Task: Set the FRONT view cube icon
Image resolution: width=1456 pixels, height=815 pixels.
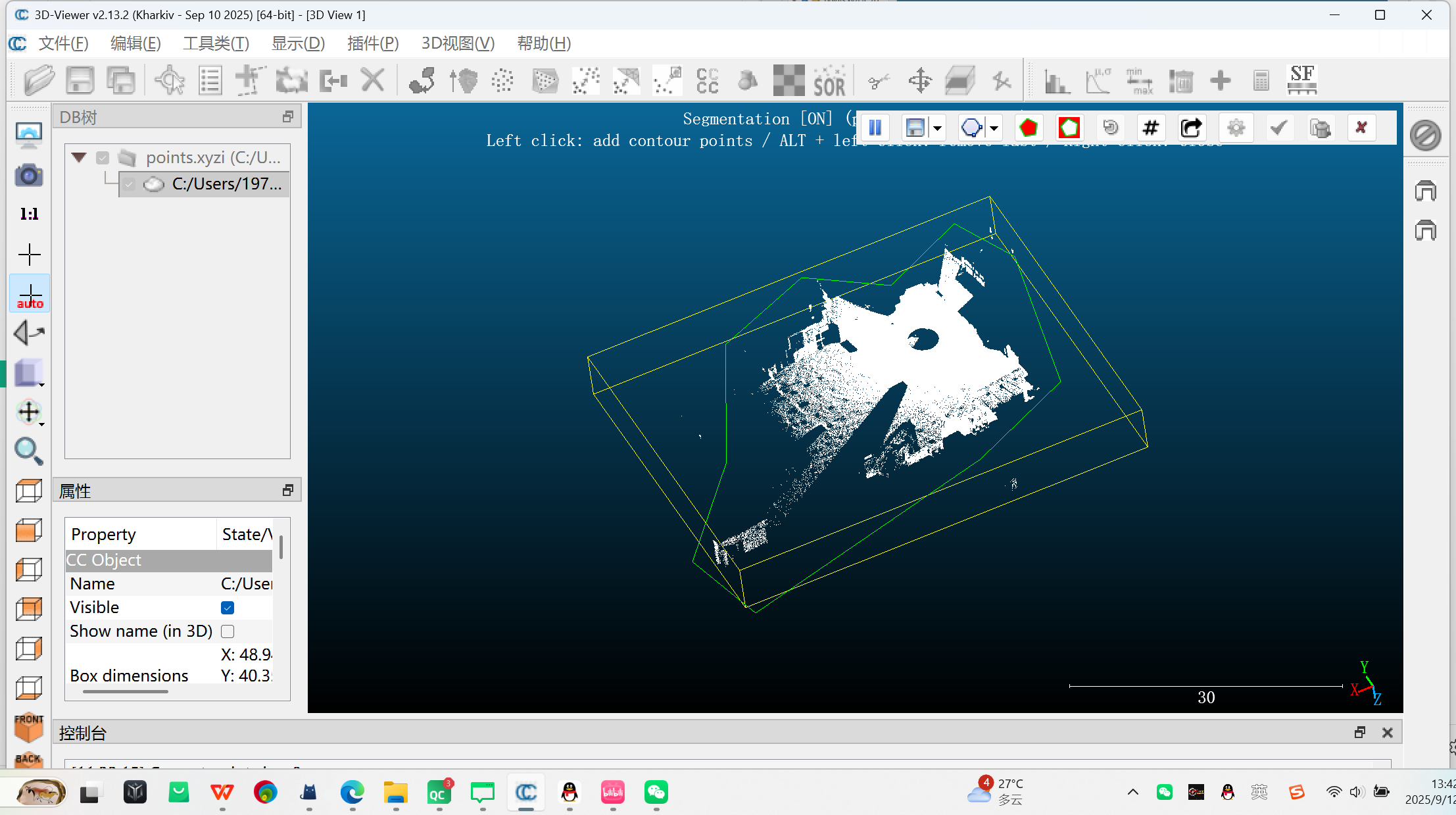Action: (29, 728)
